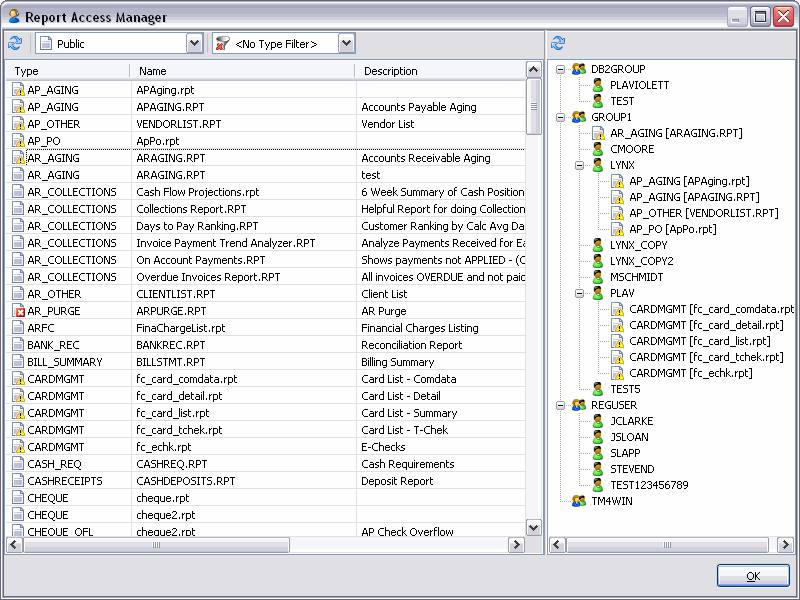Viewport: 800px width, 600px height.
Task: Click the locked report icon for the CARDMGMT fc_card_list.rpt row
Action: pos(18,413)
